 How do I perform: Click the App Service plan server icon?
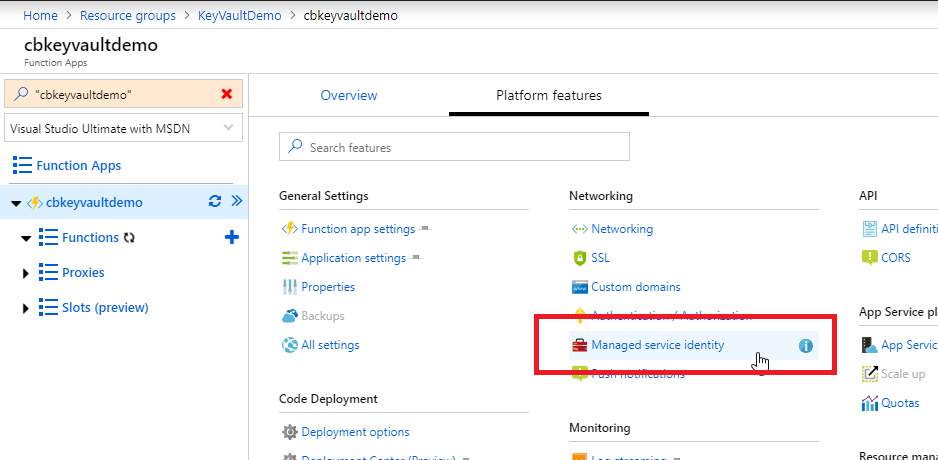pyautogui.click(x=869, y=345)
